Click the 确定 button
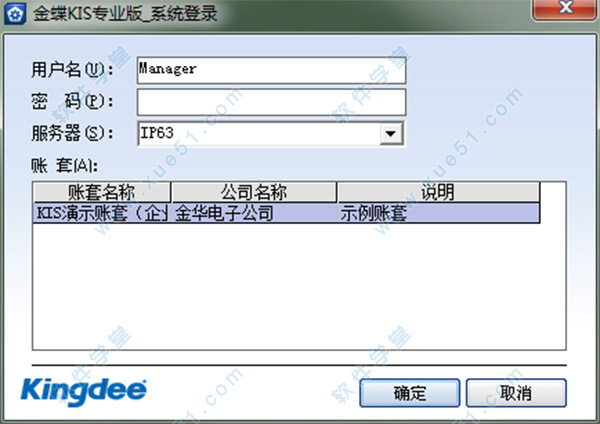 [x=409, y=393]
